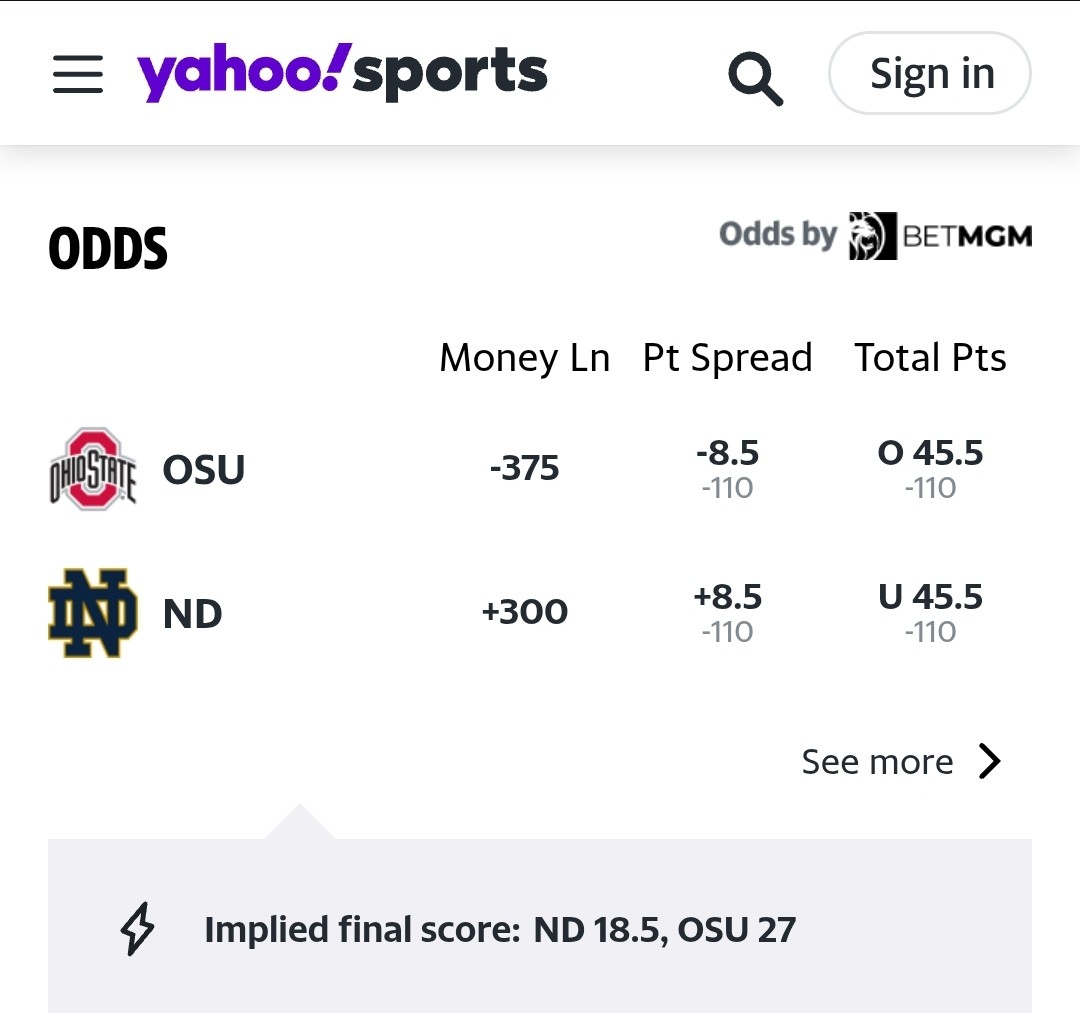The image size is (1080, 1013).
Task: Expand the See more odds section
Action: pyautogui.click(x=877, y=761)
